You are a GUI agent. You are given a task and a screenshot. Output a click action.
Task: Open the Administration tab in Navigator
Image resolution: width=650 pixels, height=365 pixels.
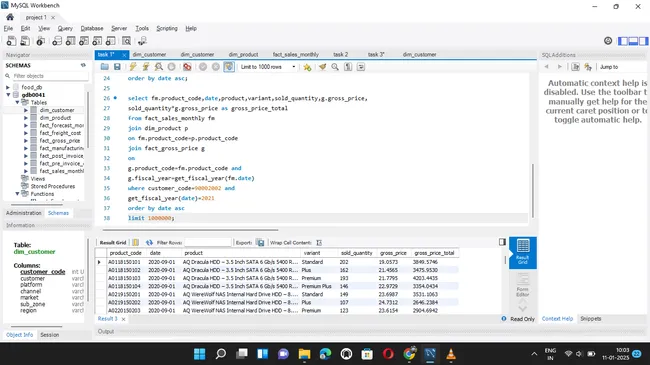coord(24,213)
